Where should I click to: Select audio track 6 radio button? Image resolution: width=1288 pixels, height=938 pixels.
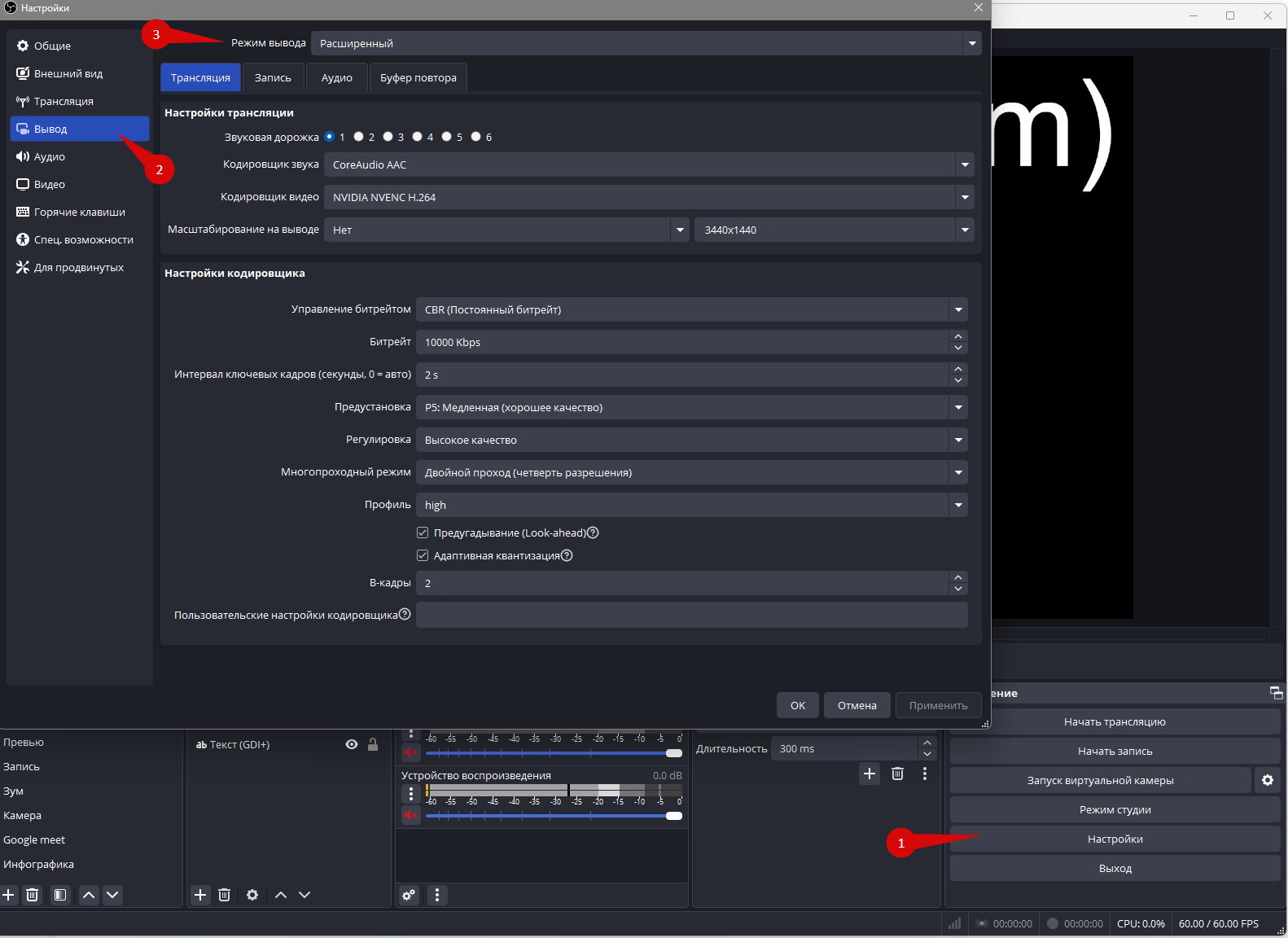tap(476, 137)
